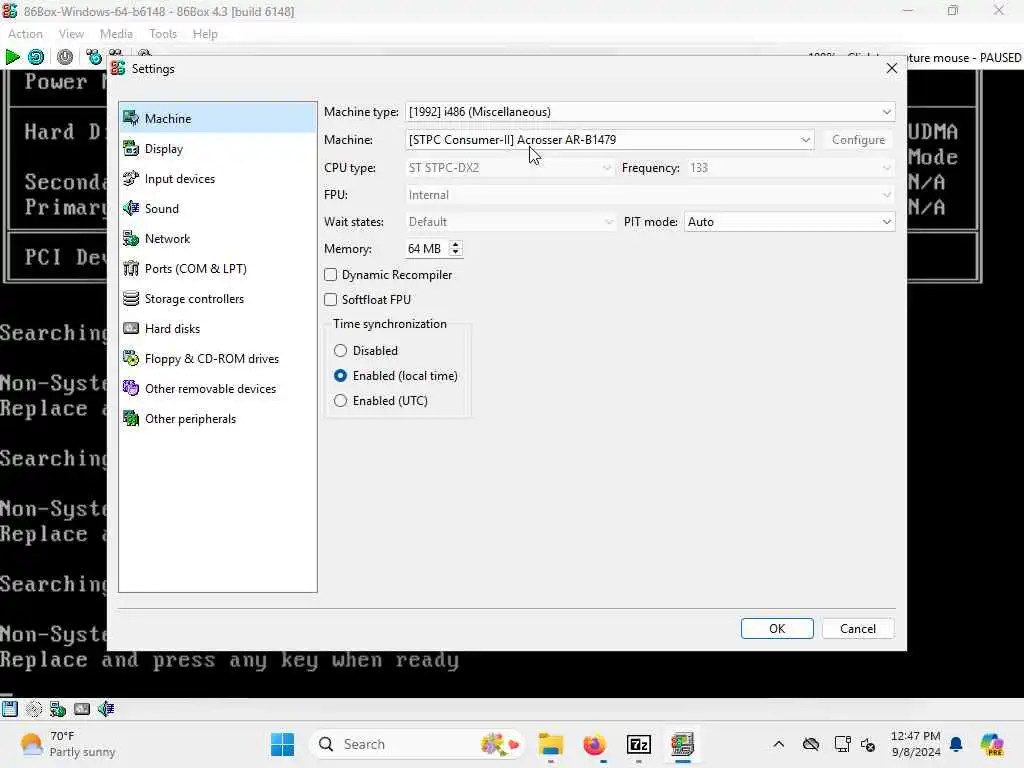This screenshot has height=768, width=1024.
Task: Increase Memory with the up arrow
Action: click(x=455, y=244)
